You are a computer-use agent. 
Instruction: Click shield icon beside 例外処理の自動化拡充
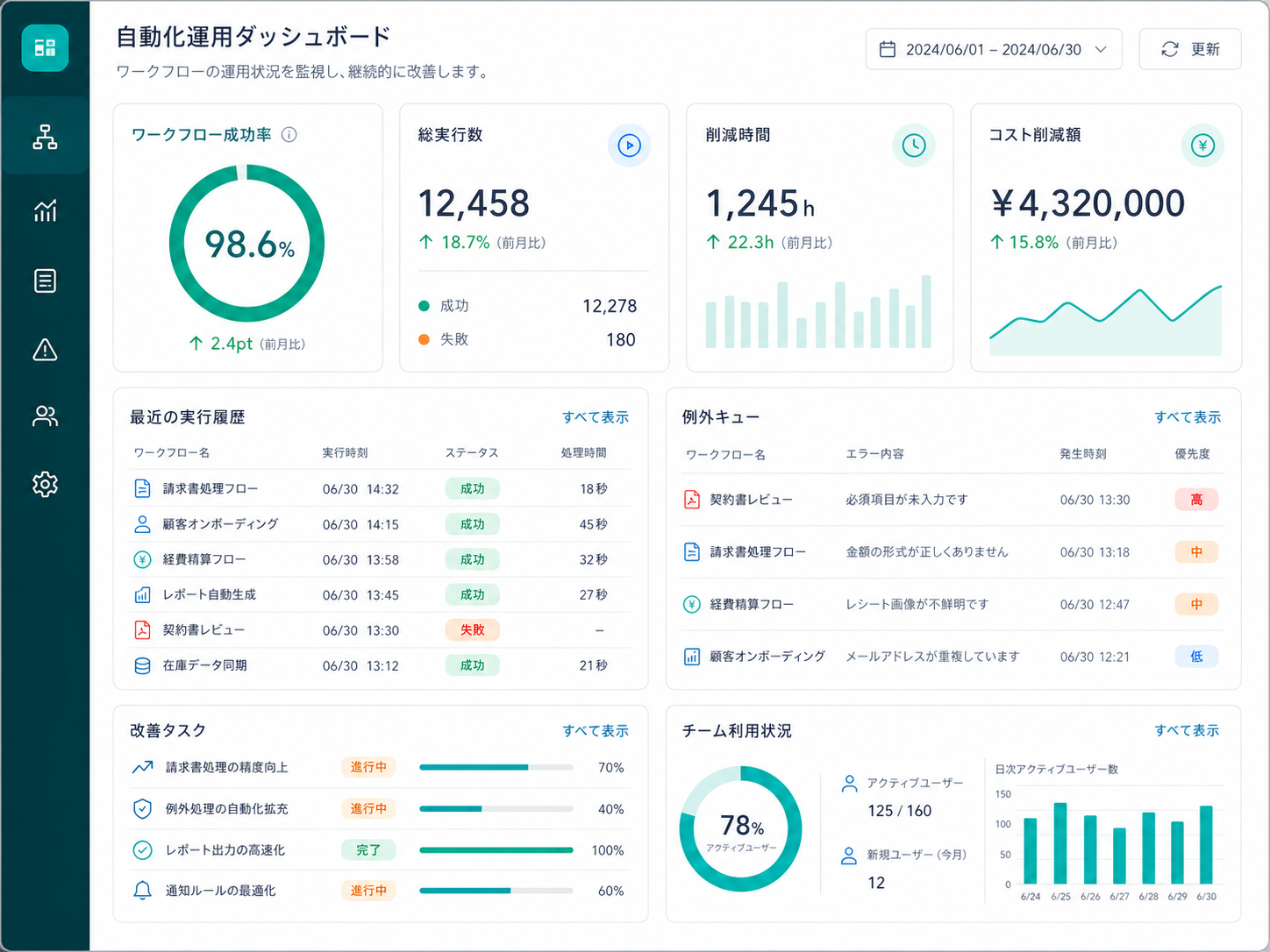coord(142,808)
